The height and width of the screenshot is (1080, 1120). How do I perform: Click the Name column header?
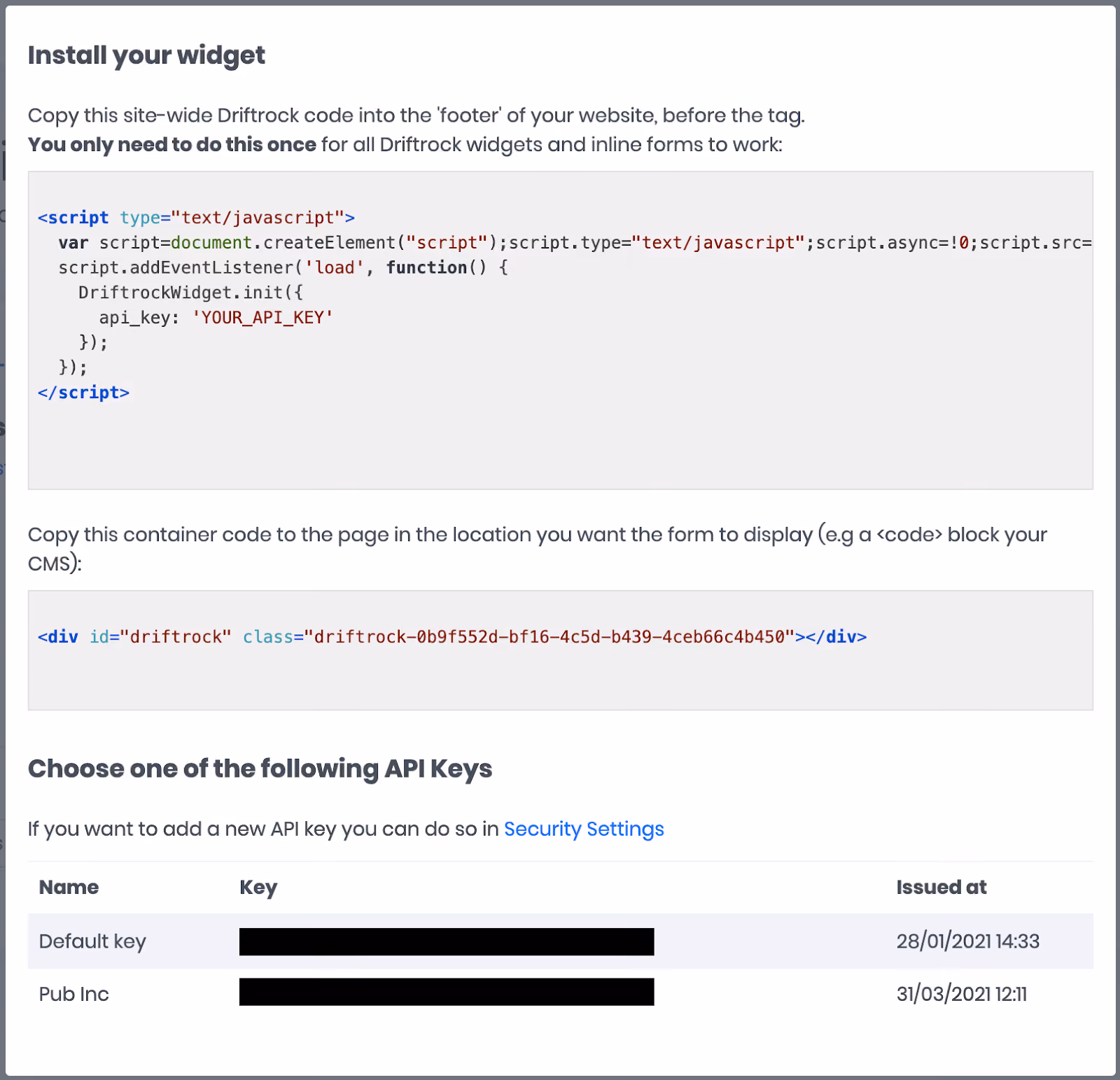(69, 887)
